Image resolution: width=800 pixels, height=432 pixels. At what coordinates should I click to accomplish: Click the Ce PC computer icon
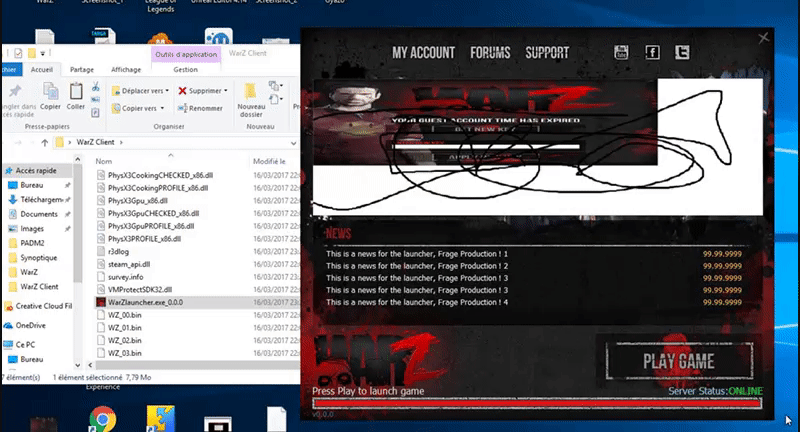8,345
